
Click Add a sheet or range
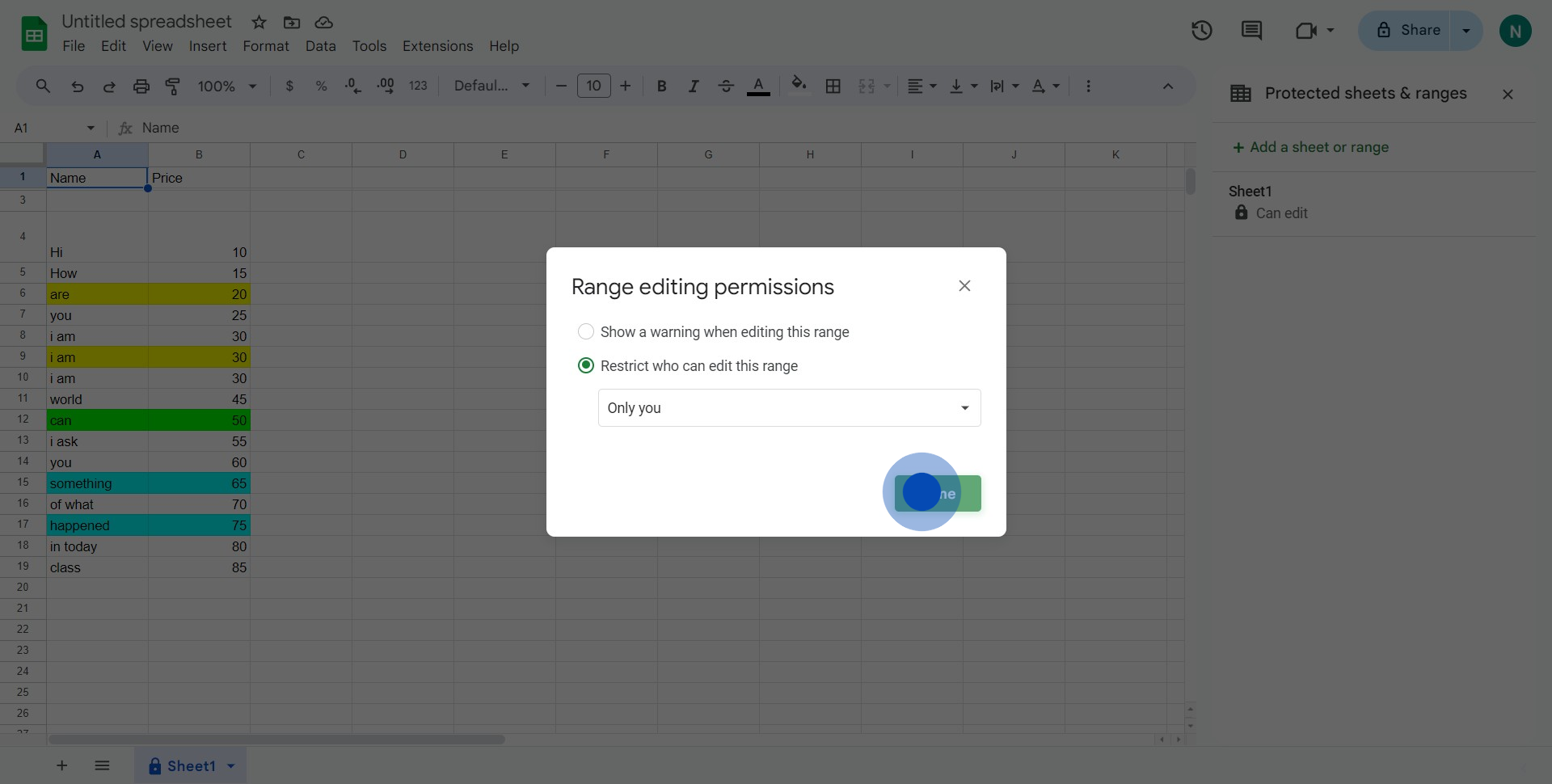tap(1310, 147)
